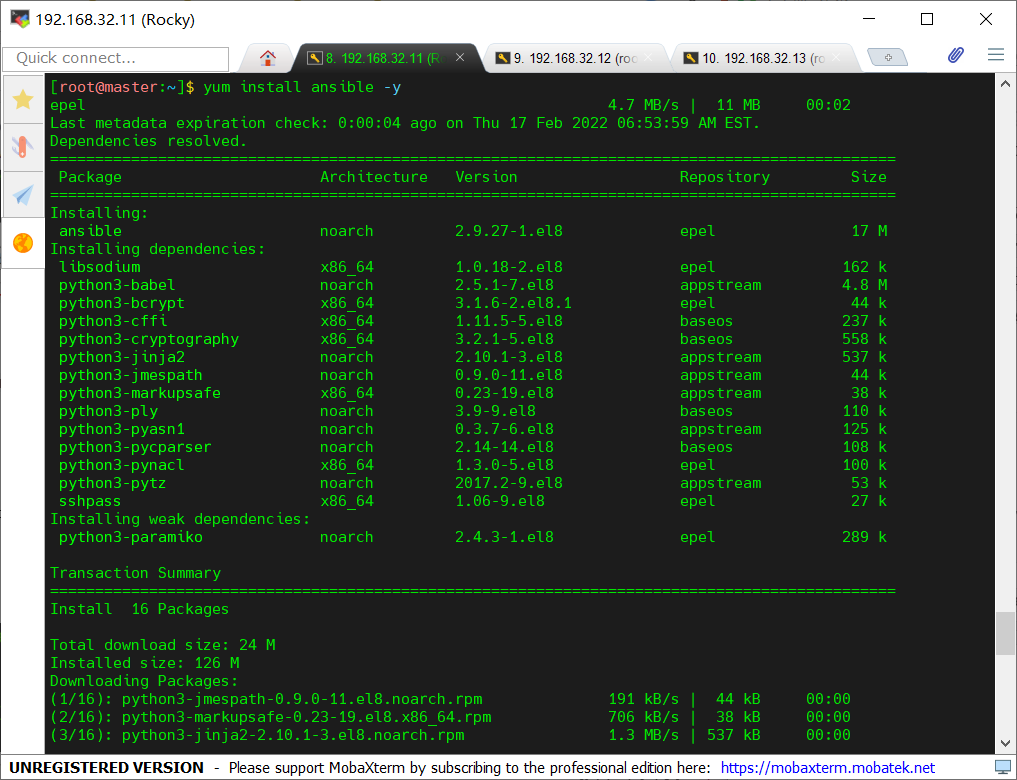Click 'Install 16 Packages' text
The image size is (1017, 780).
[139, 609]
